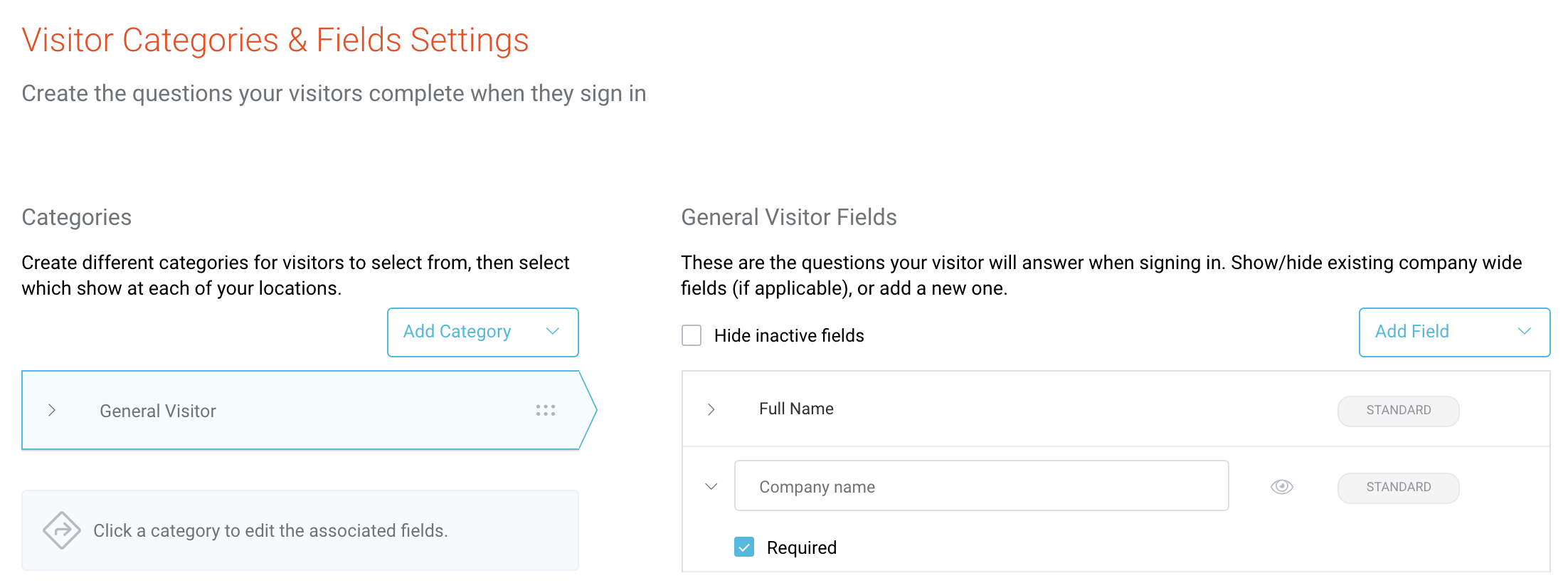1568x588 pixels.
Task: Click the STANDARD badge next to Company name
Action: click(x=1397, y=487)
